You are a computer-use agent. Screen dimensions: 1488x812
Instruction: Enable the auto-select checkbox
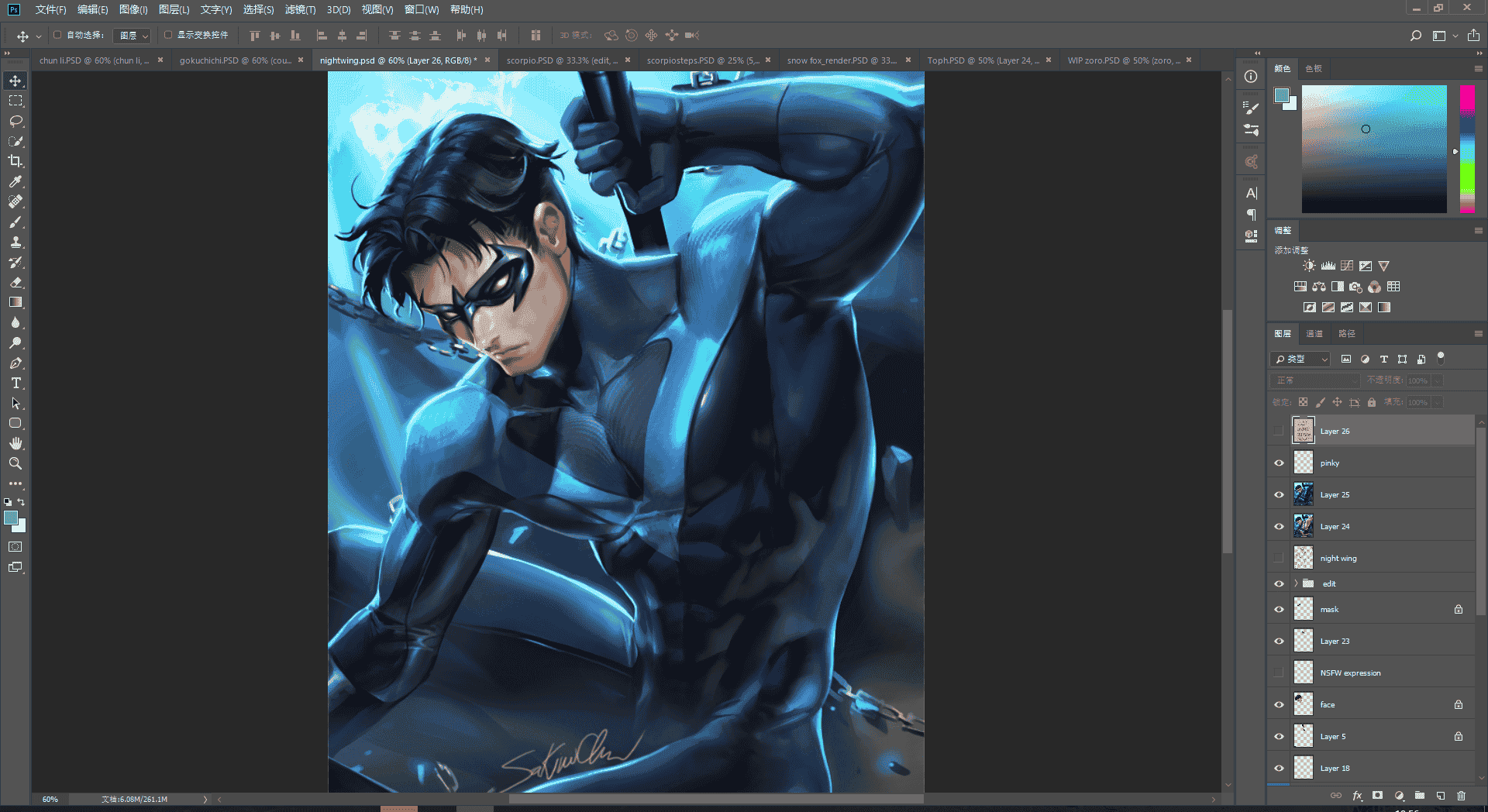57,35
